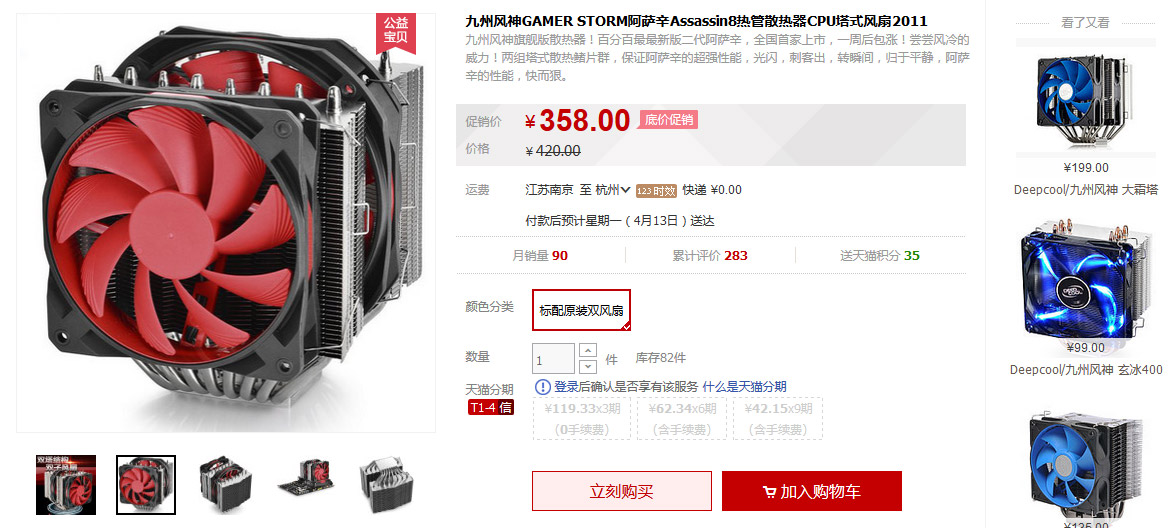
Task: Increase quantity with the up arrow
Action: tap(588, 351)
